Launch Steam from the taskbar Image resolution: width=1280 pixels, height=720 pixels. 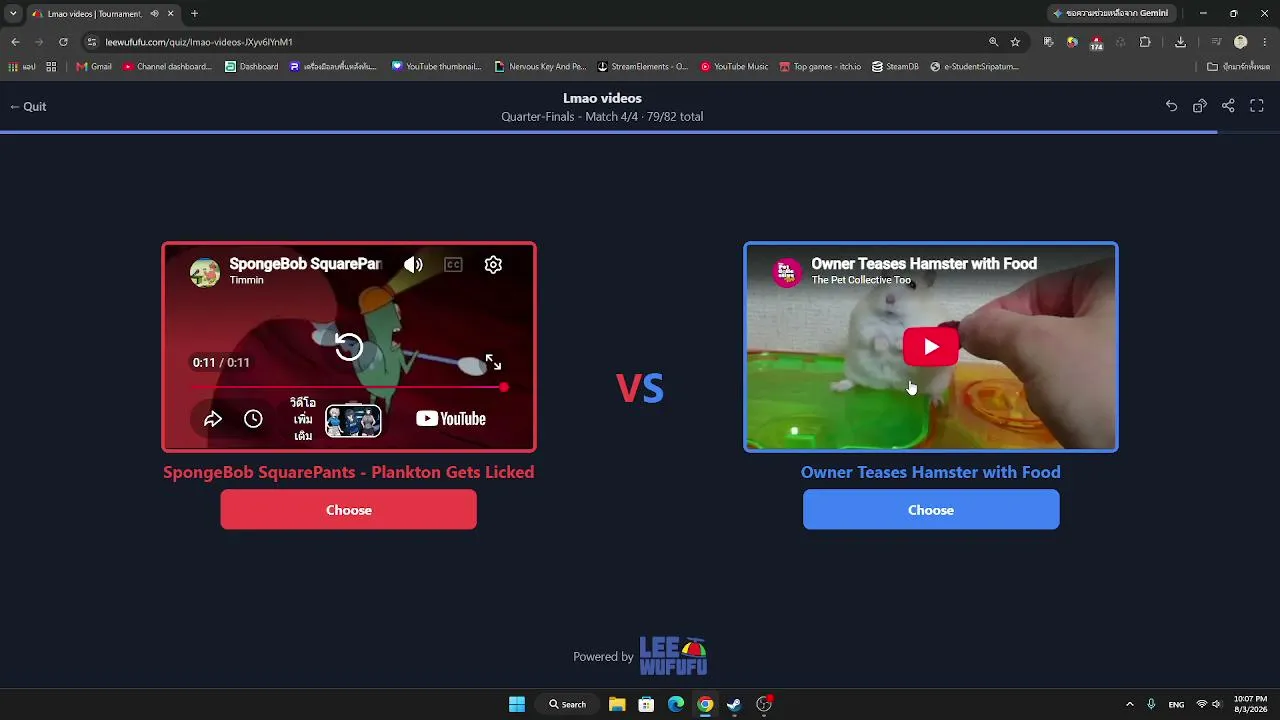(734, 704)
